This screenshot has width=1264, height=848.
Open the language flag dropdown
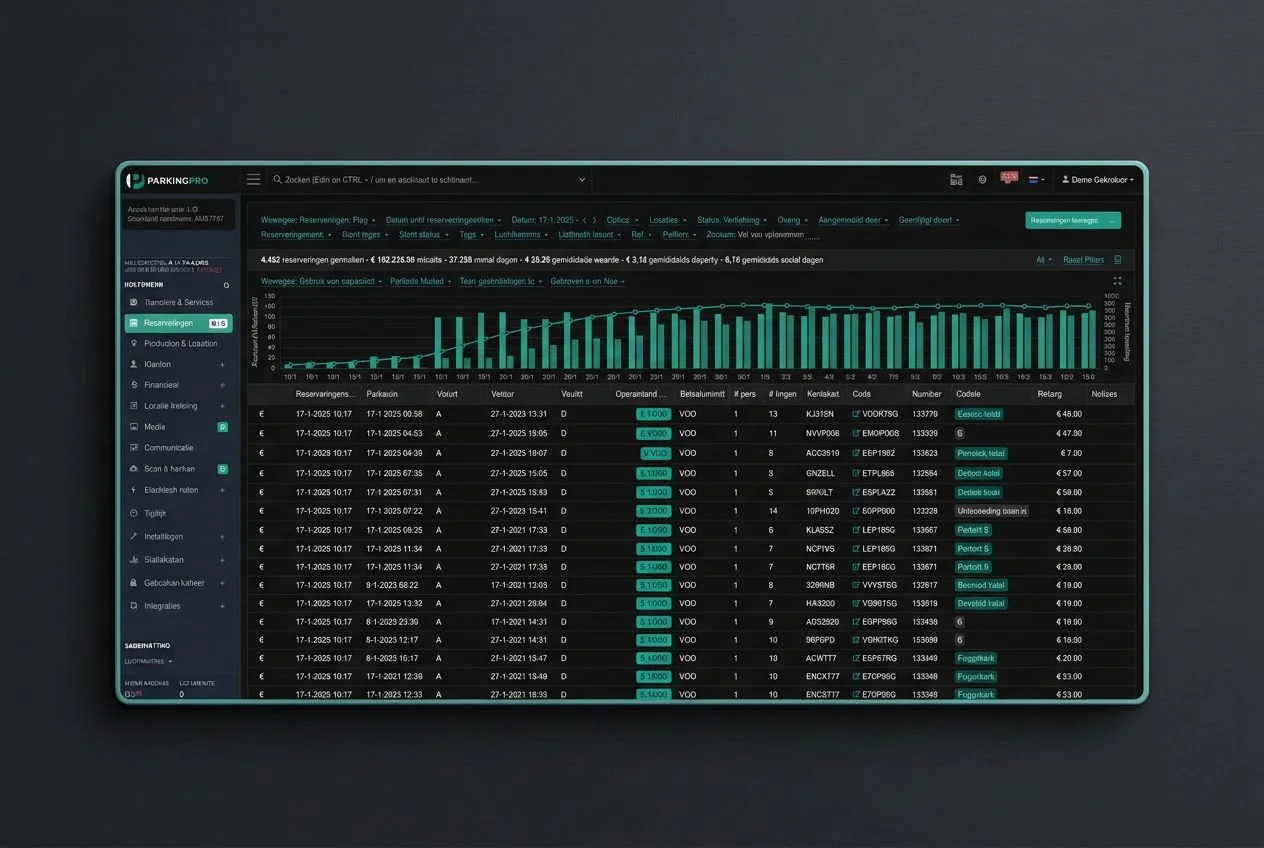tap(1037, 180)
